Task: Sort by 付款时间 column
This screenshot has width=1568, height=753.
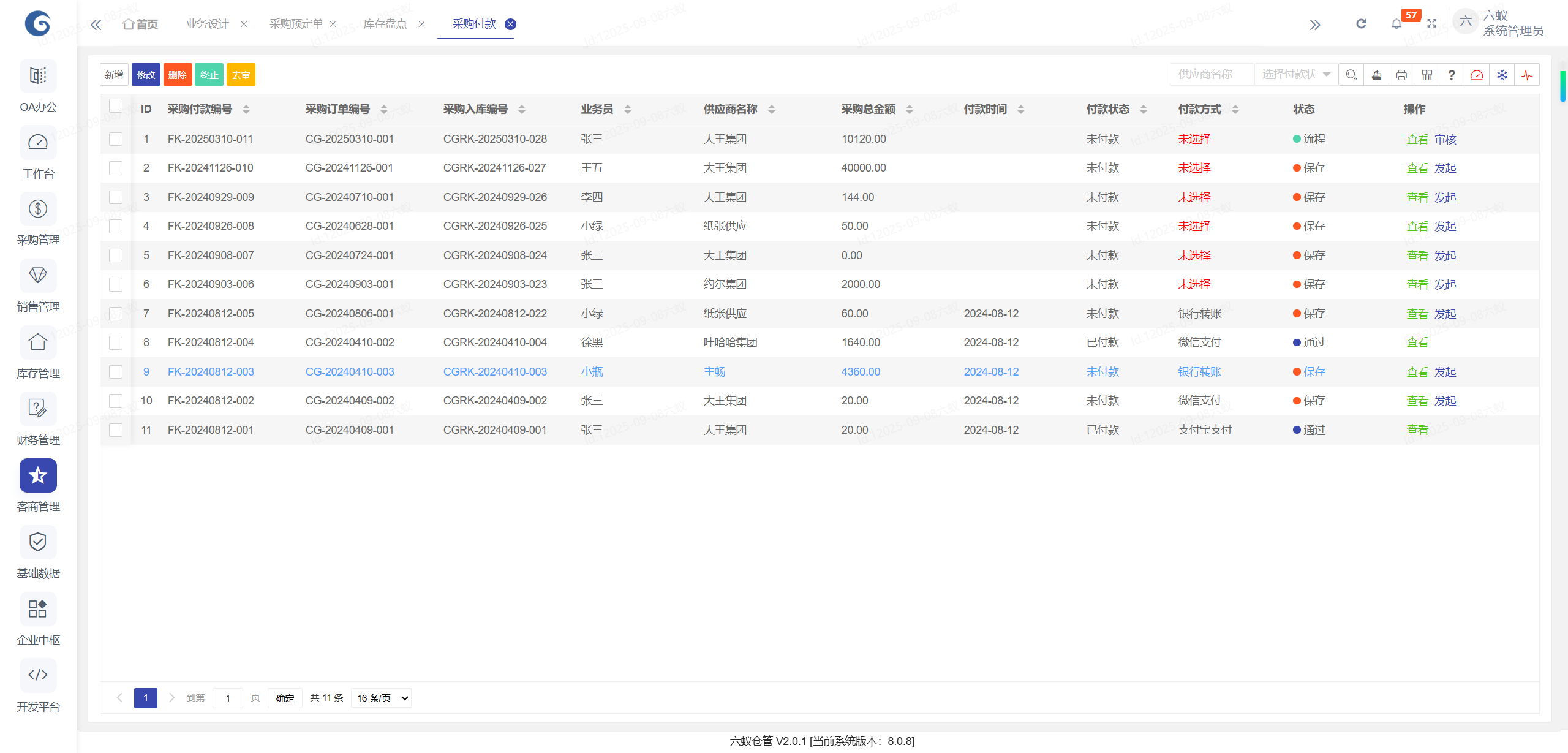Action: [x=1021, y=109]
